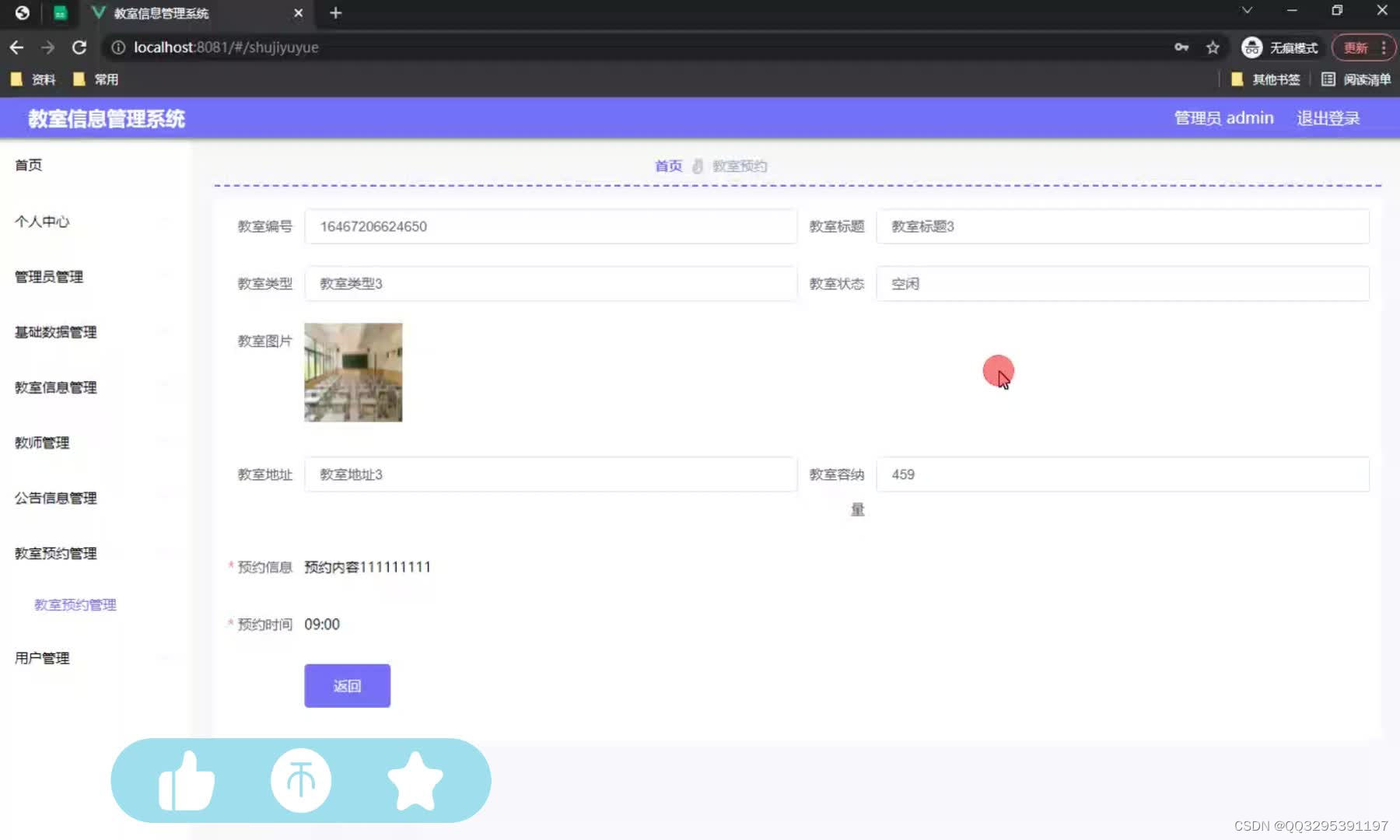Click the 退出登录 logout link
1400x840 pixels.
[1328, 117]
